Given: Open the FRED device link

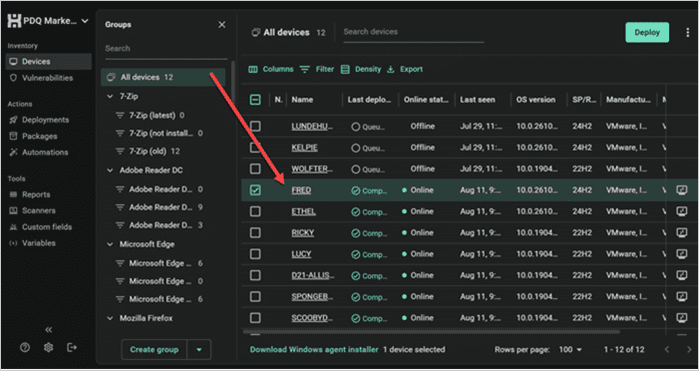Looking at the screenshot, I should pyautogui.click(x=301, y=190).
